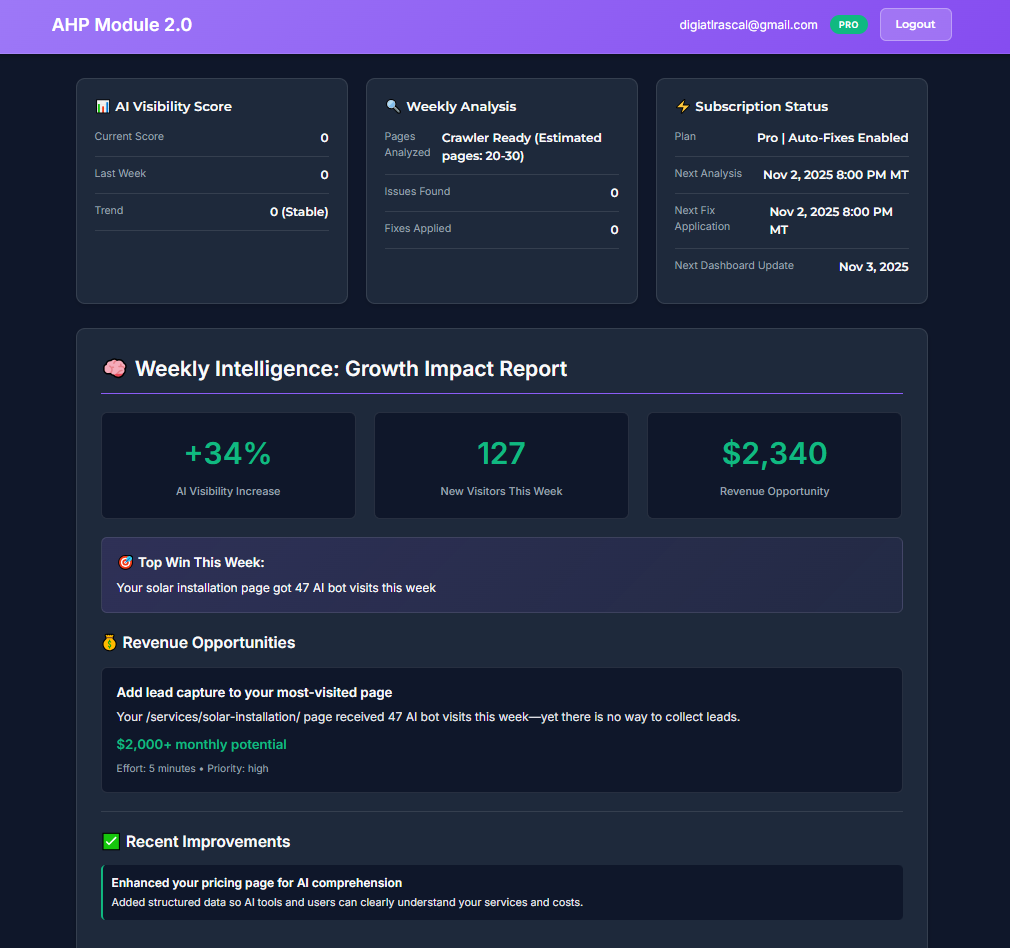Click the '0 (Stable)' trend value
This screenshot has width=1010, height=948.
click(299, 212)
